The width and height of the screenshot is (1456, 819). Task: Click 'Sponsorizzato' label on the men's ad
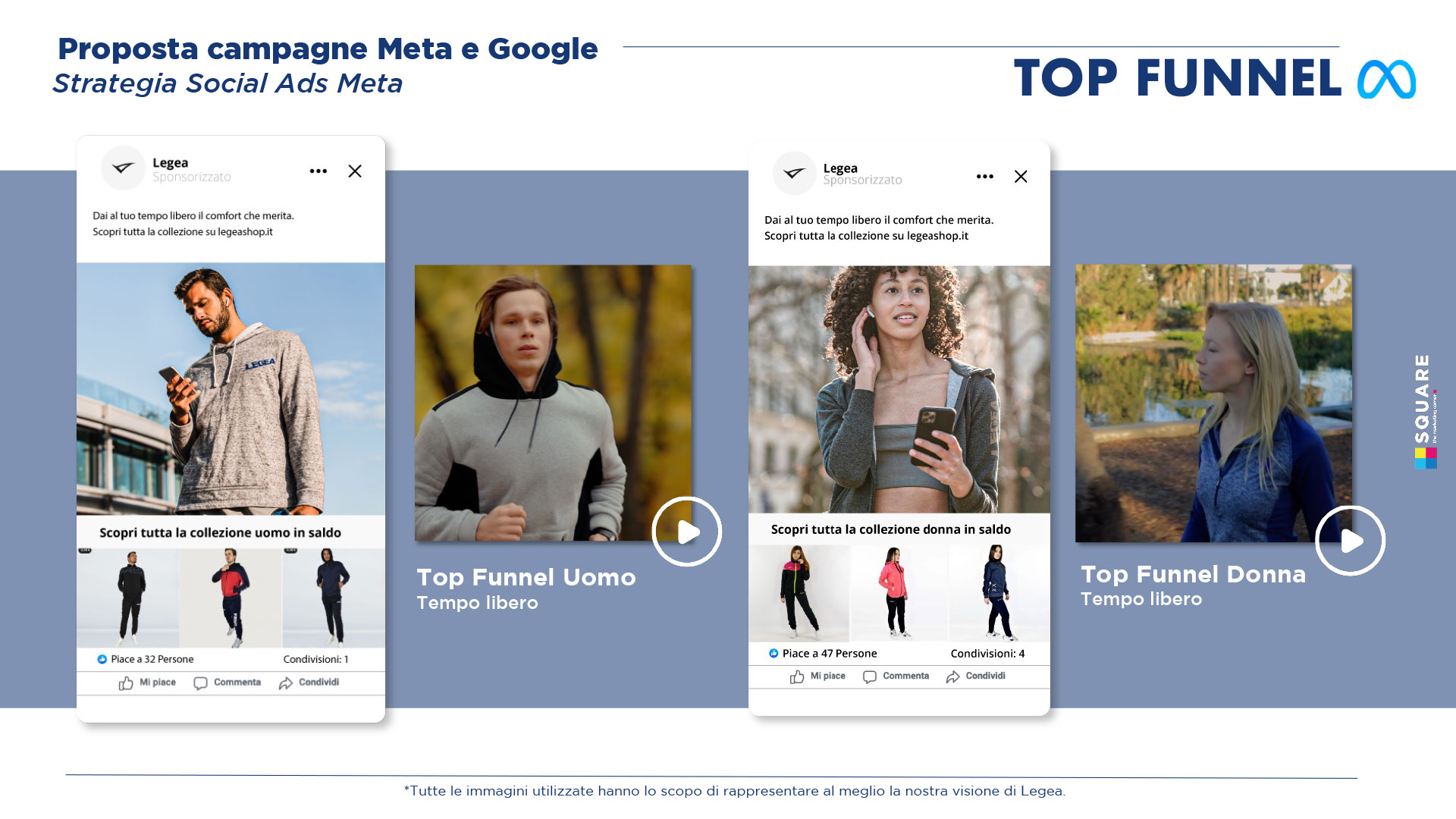point(192,177)
